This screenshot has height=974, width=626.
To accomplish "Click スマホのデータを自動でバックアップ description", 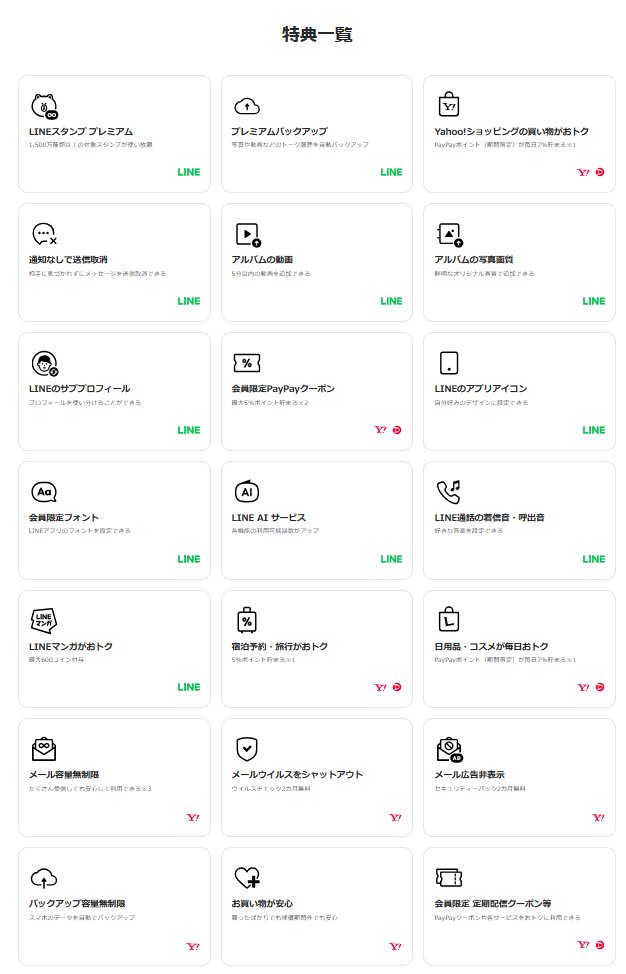I will click(x=81, y=917).
